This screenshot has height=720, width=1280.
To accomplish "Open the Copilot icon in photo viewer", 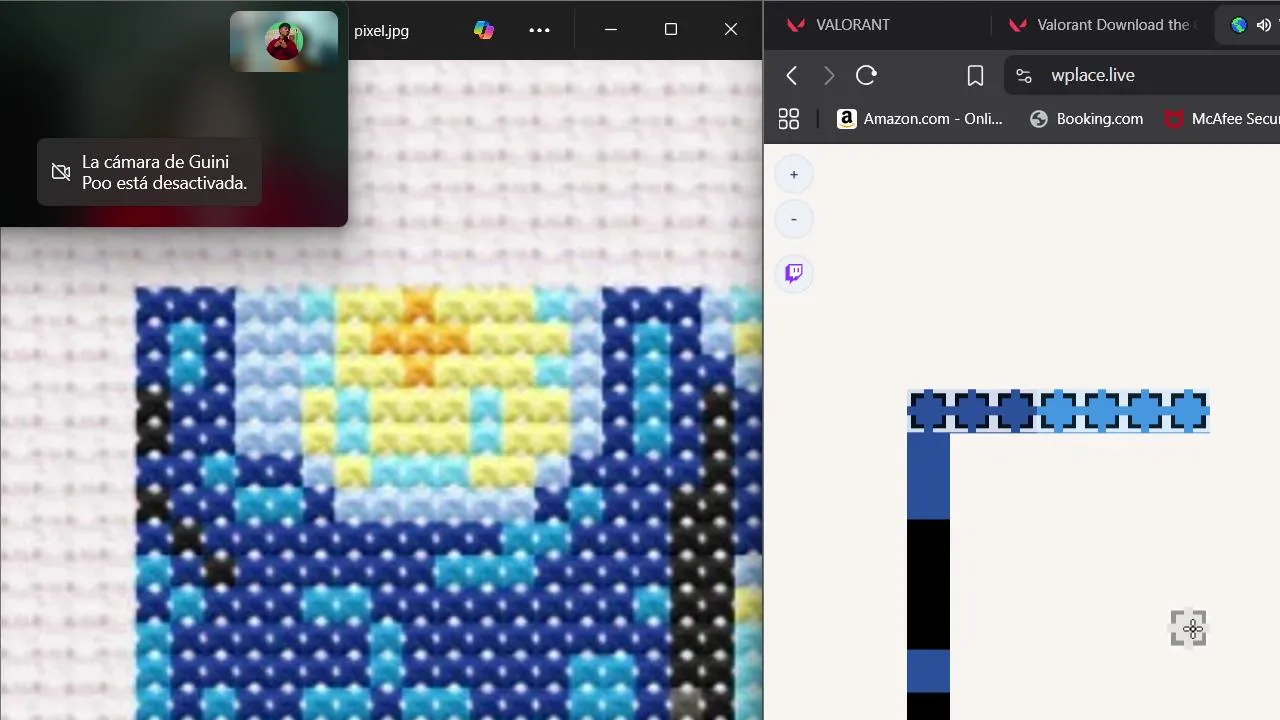I will pos(484,30).
